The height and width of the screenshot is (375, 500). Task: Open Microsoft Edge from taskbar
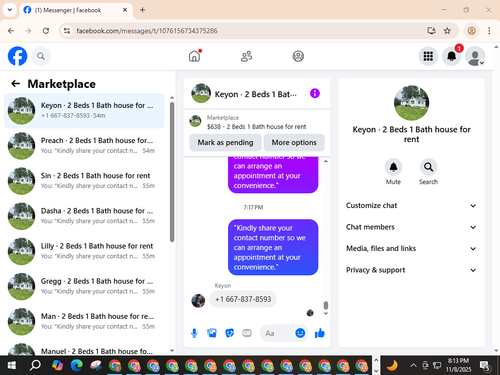pos(77,366)
